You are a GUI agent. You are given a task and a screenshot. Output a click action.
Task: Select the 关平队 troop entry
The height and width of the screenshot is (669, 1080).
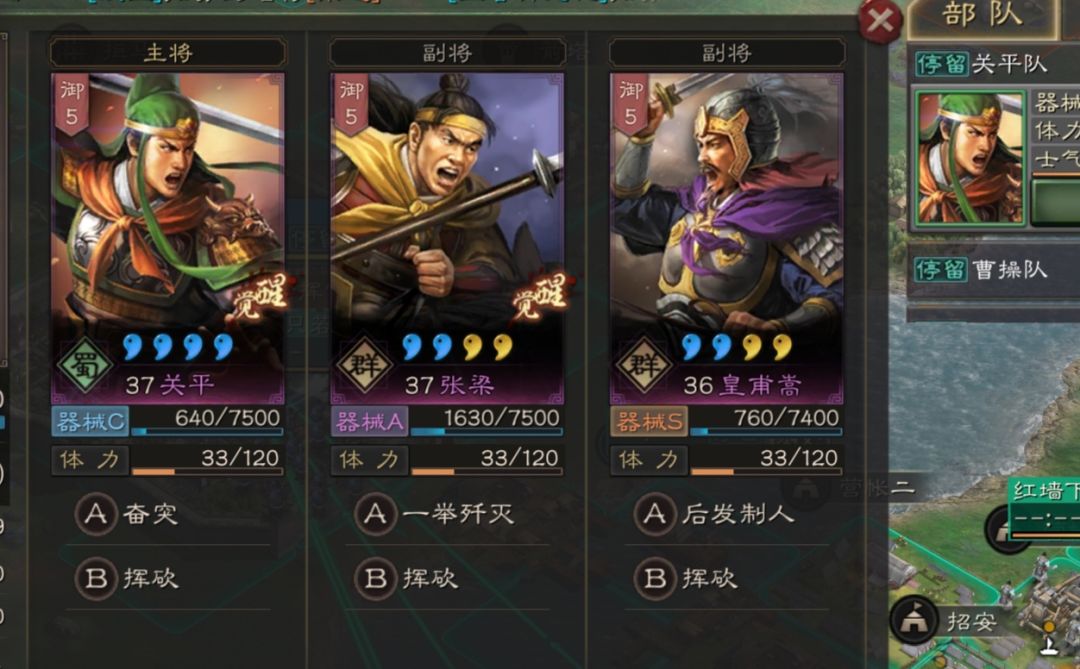(993, 65)
